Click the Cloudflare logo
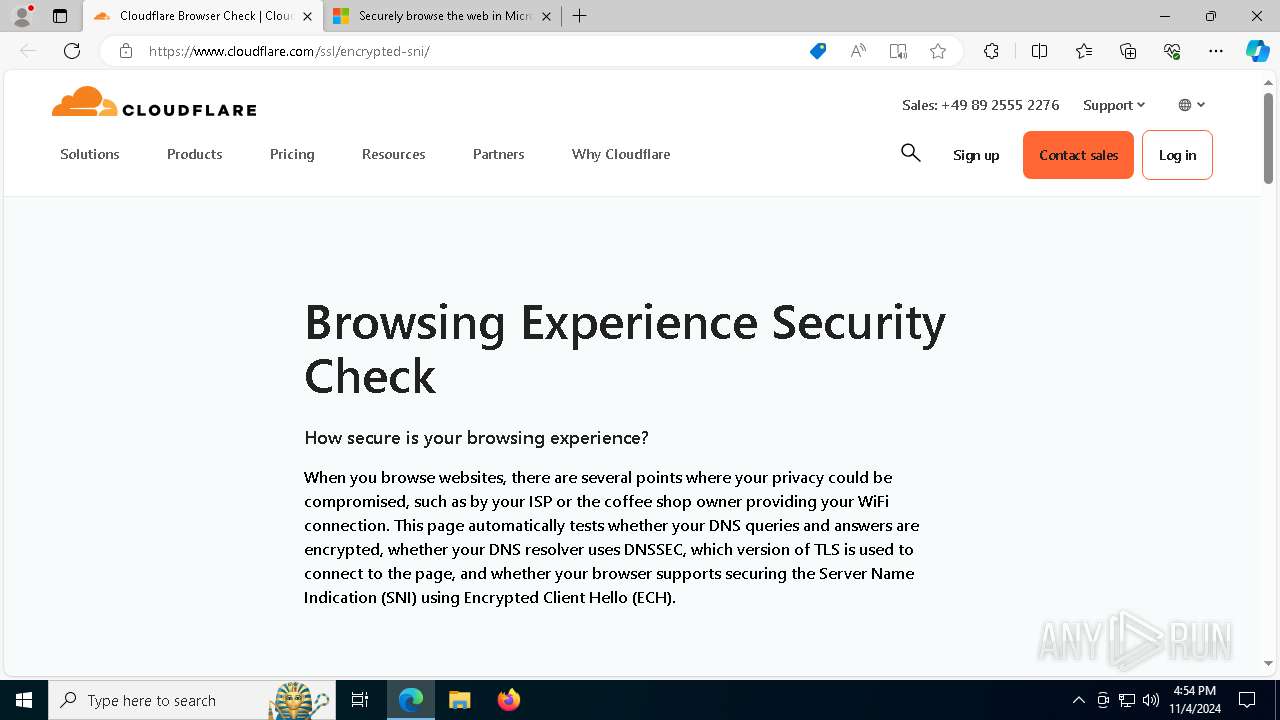The image size is (1280, 720). point(154,103)
